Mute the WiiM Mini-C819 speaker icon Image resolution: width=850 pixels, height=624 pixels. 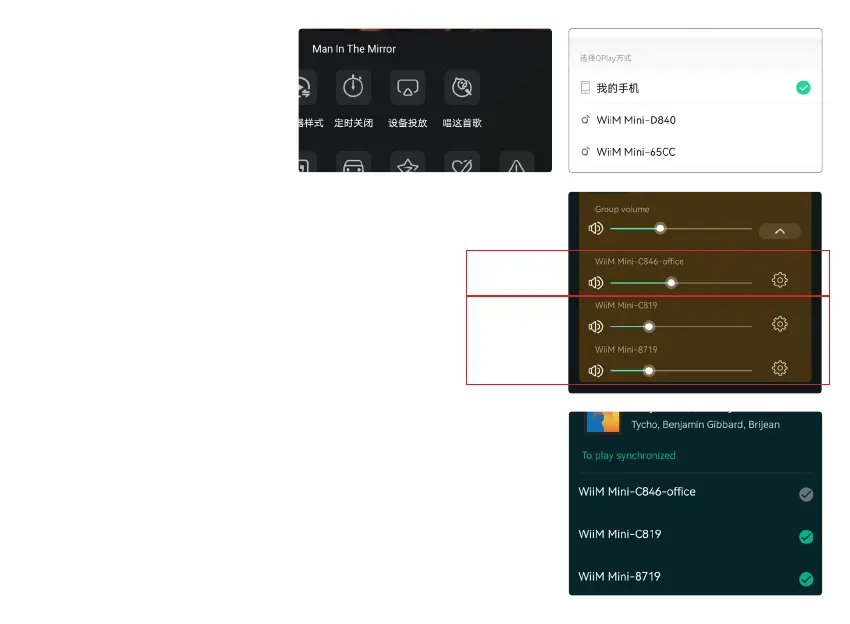point(596,326)
